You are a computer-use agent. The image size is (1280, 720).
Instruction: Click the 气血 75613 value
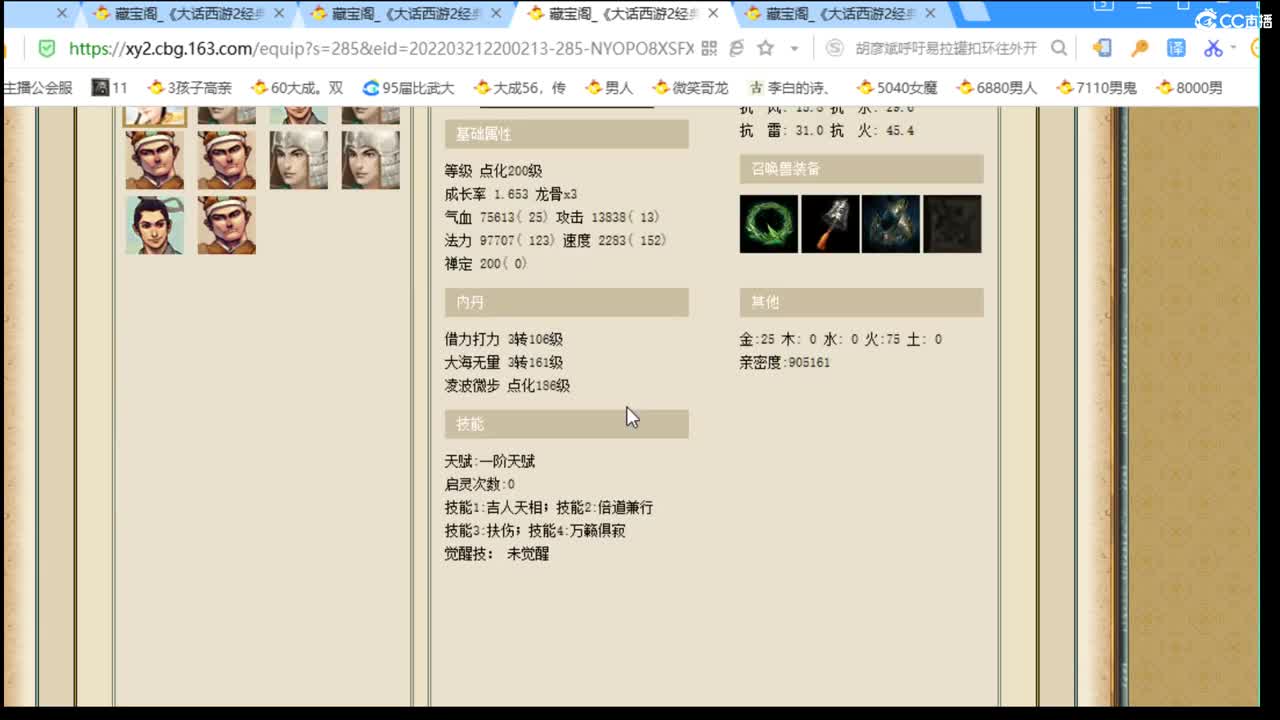click(498, 217)
